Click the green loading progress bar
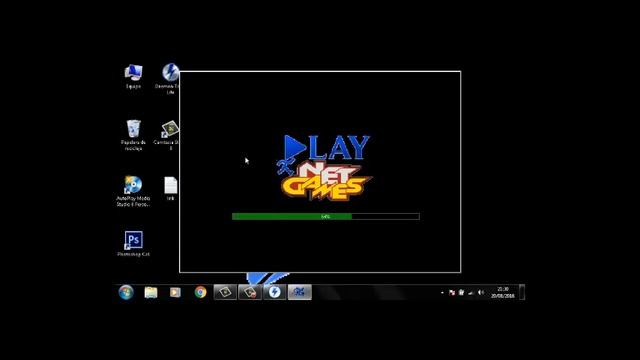Viewport: 640px width, 360px height. (326, 216)
